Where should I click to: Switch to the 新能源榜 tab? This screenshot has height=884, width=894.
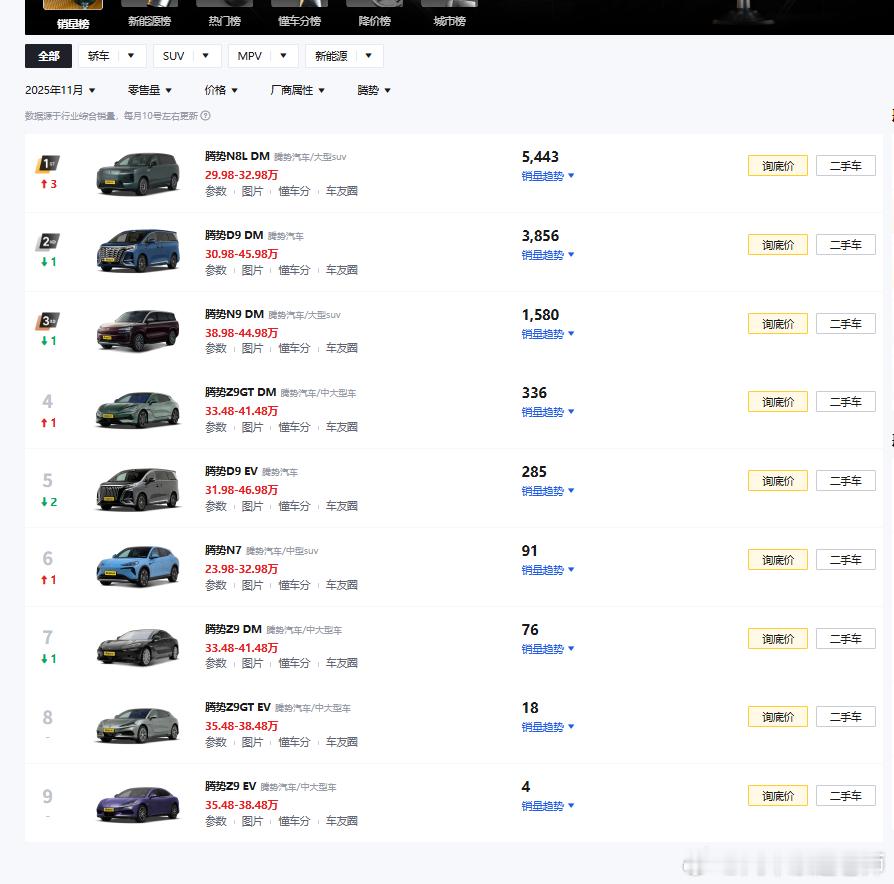(x=149, y=21)
